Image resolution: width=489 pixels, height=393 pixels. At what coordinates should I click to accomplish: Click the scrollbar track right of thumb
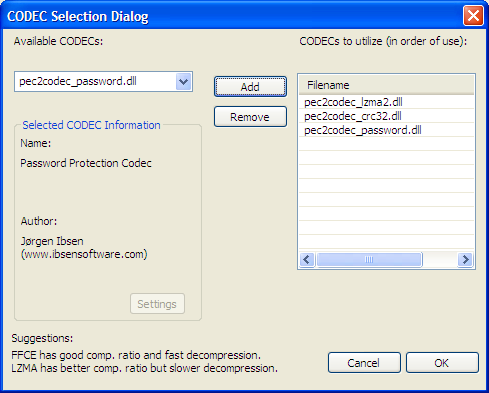pos(440,259)
